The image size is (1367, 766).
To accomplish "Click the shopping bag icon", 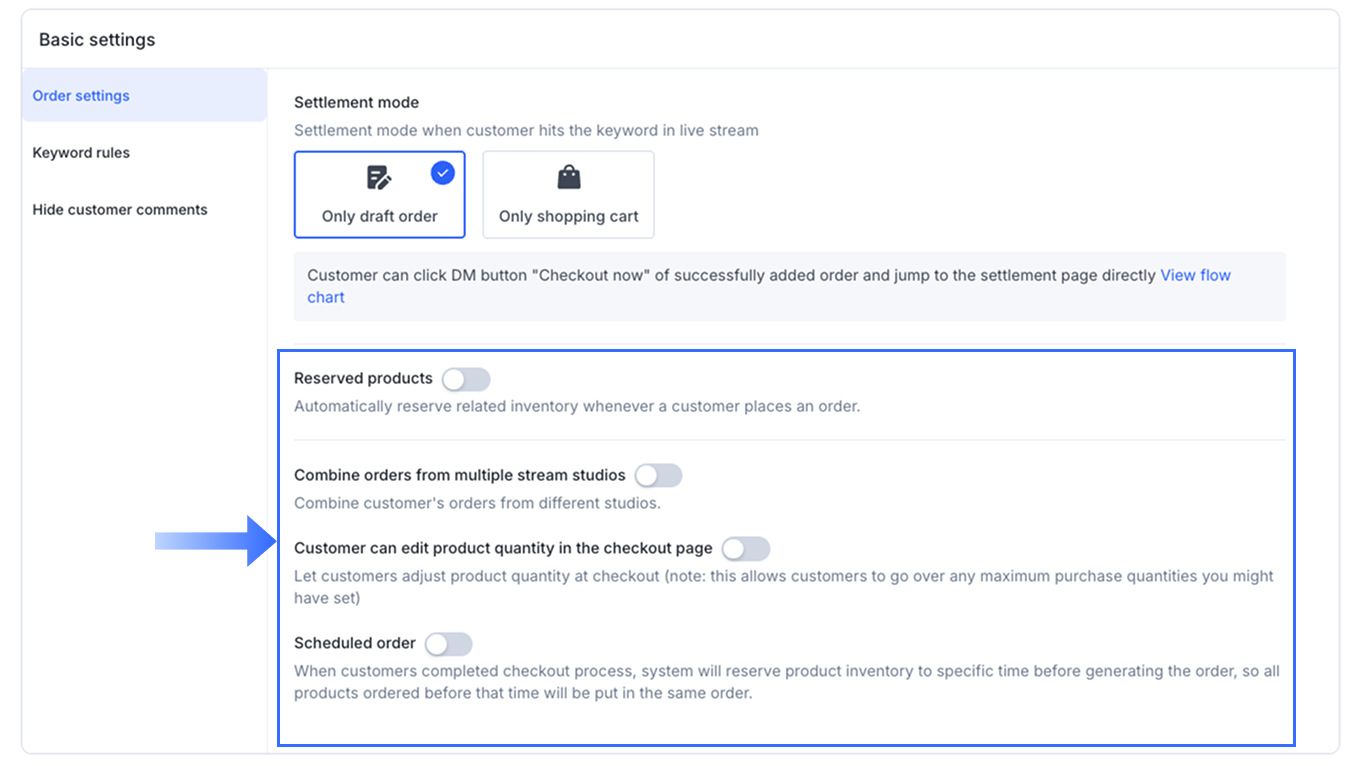I will (568, 178).
